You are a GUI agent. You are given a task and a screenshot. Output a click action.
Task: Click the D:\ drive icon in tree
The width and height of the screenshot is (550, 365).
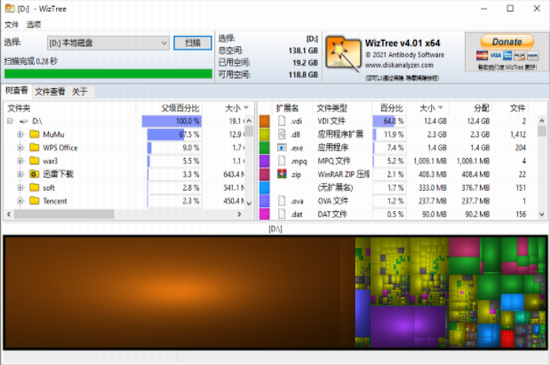pos(24,121)
